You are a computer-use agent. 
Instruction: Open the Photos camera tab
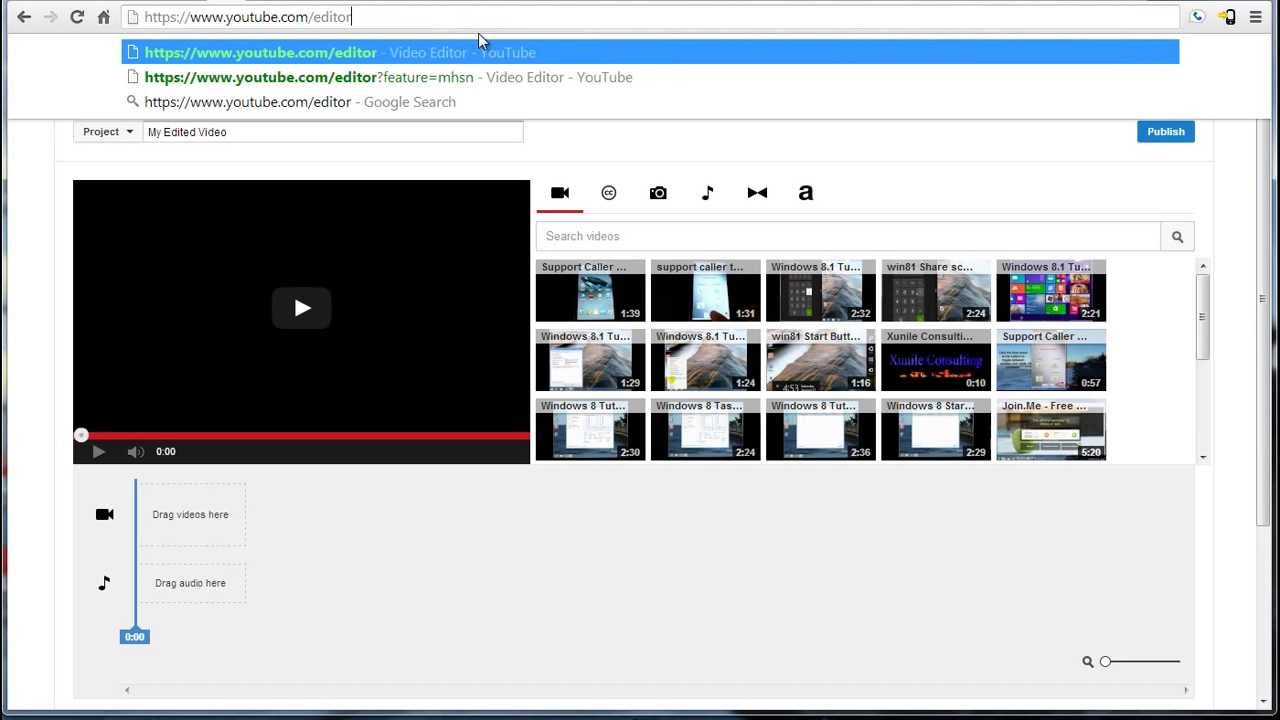tap(658, 193)
